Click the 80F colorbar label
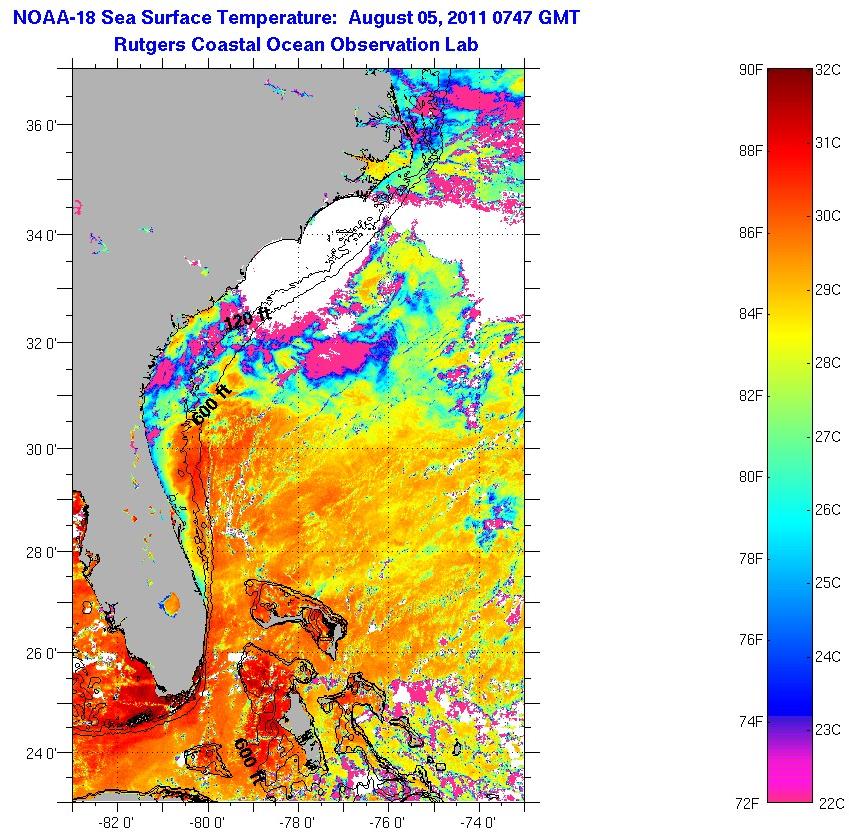This screenshot has height=832, width=849. (x=750, y=476)
